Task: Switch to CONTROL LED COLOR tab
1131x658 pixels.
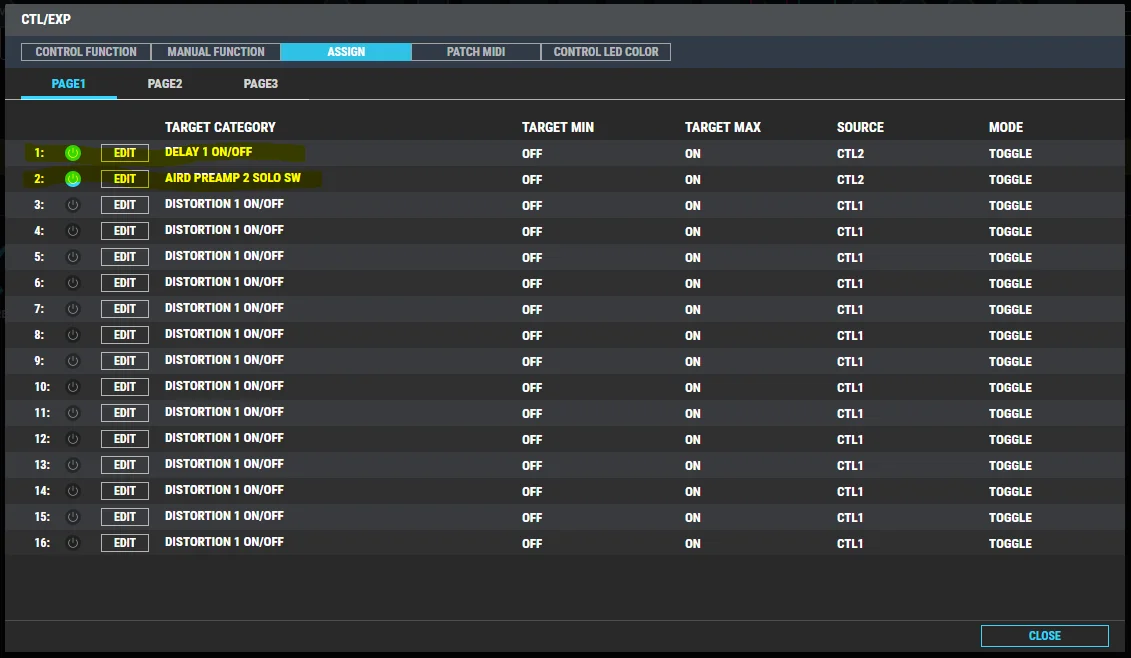Action: click(x=606, y=52)
